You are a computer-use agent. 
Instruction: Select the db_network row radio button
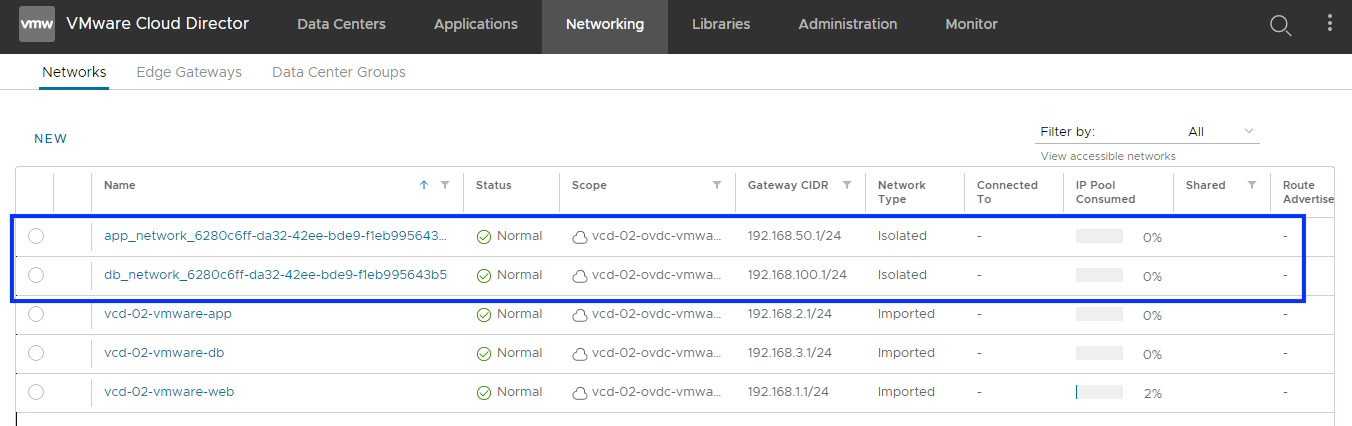click(36, 275)
